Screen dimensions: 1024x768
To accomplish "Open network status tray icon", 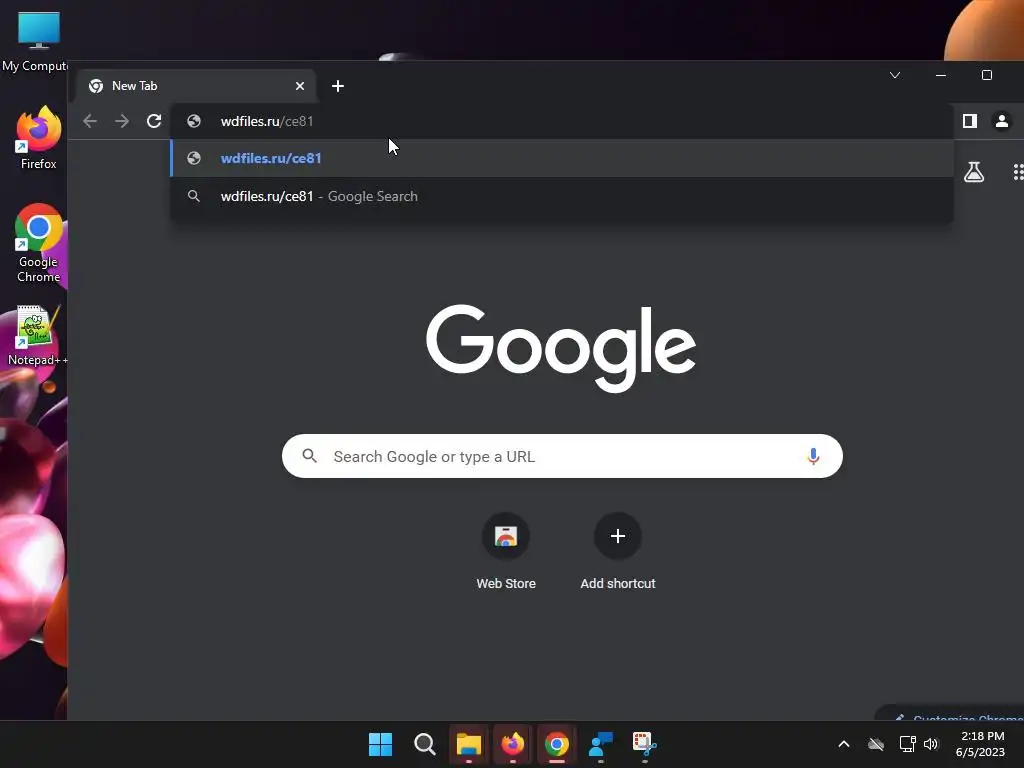I will point(907,744).
